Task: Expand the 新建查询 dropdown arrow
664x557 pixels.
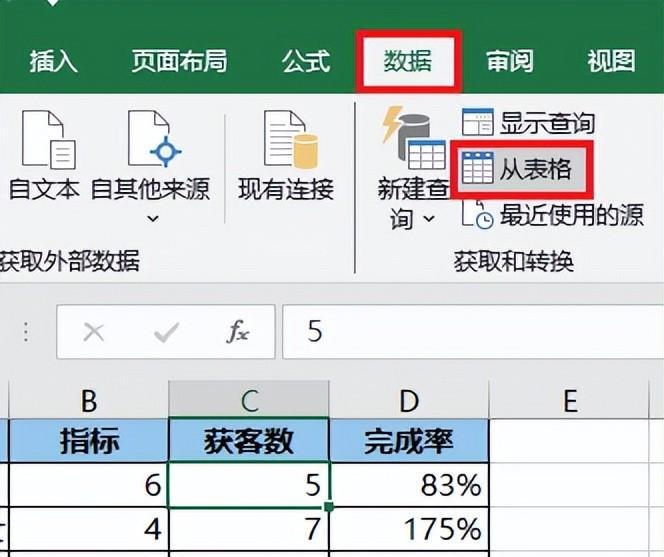Action: point(429,219)
